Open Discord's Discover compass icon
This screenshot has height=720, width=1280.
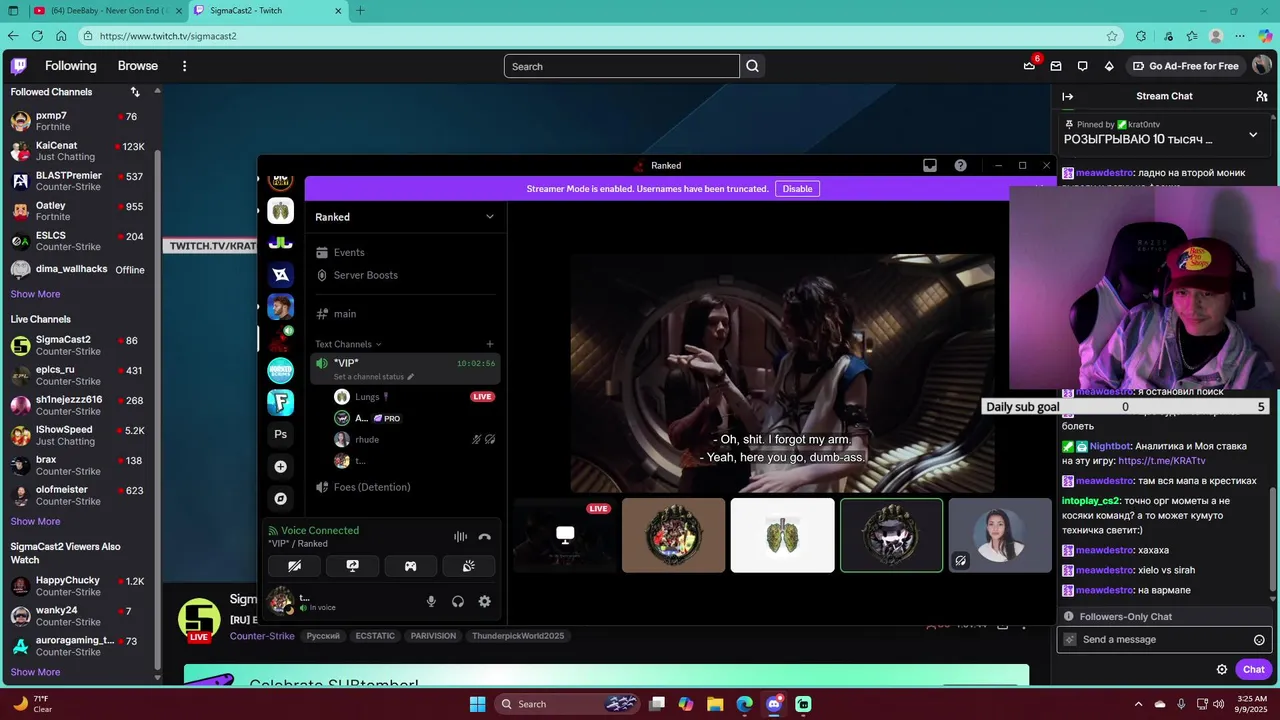(280, 499)
